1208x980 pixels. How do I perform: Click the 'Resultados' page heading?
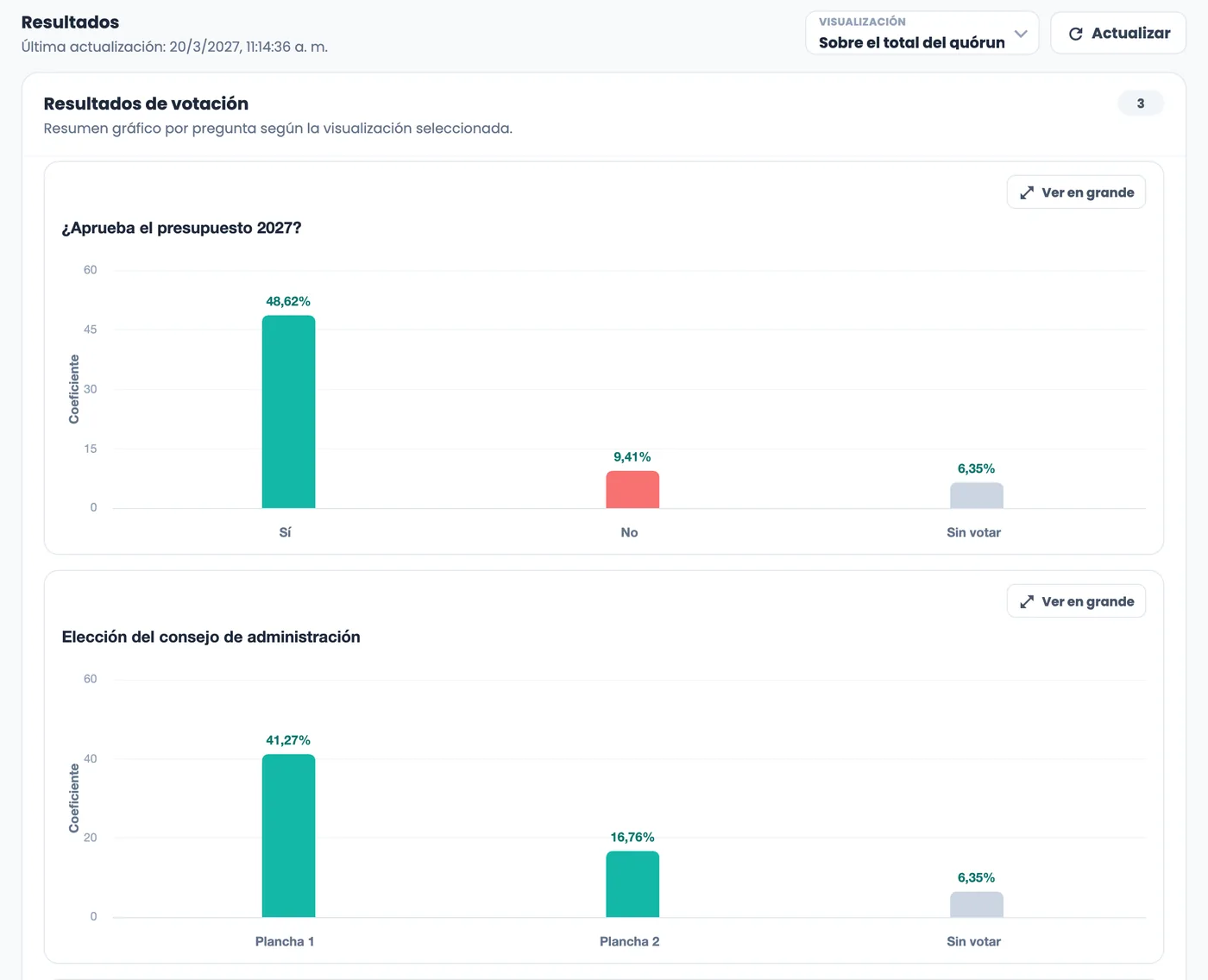[x=70, y=22]
